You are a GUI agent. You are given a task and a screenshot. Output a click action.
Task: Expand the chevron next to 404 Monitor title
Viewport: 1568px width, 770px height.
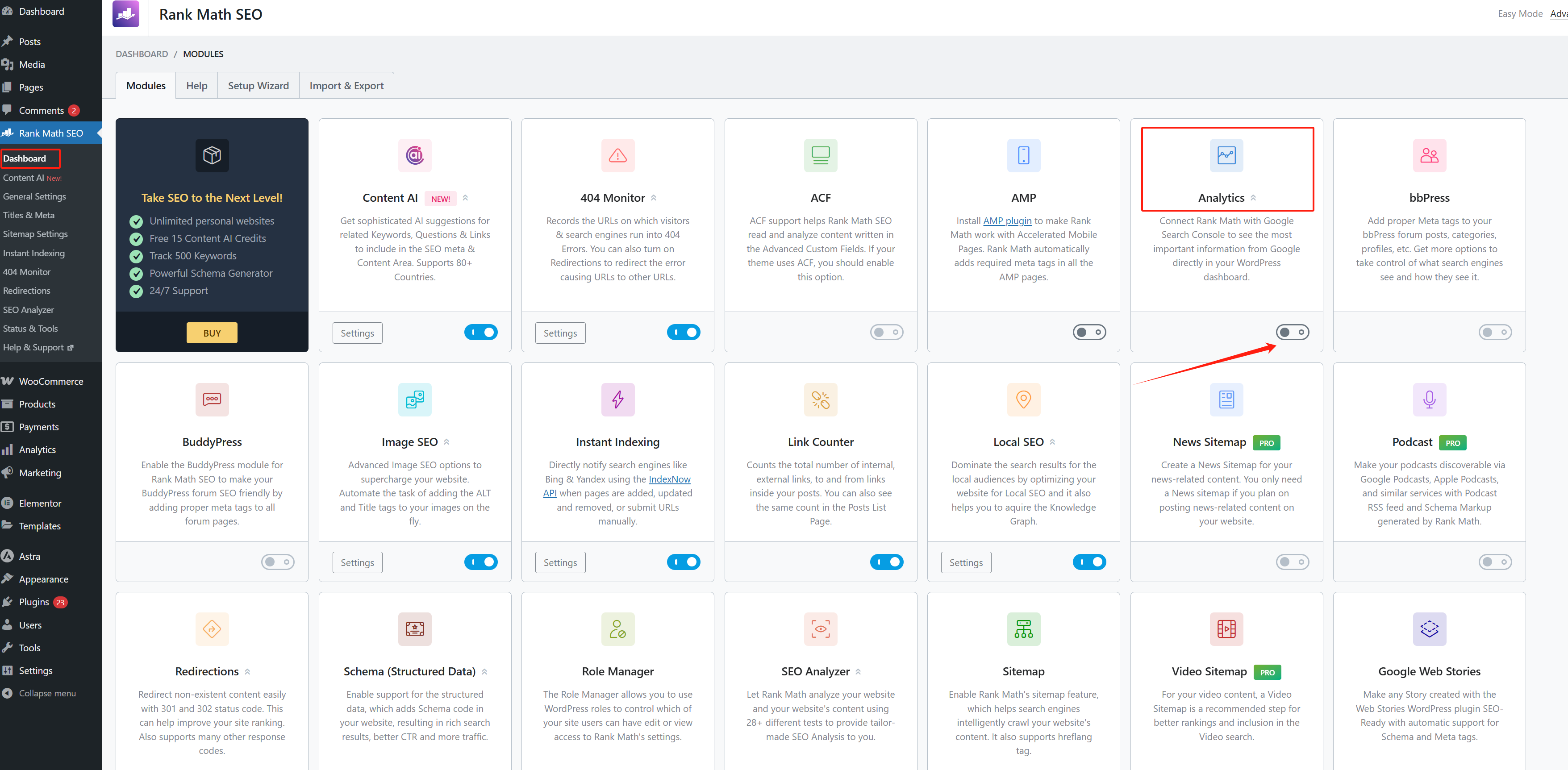click(x=654, y=198)
